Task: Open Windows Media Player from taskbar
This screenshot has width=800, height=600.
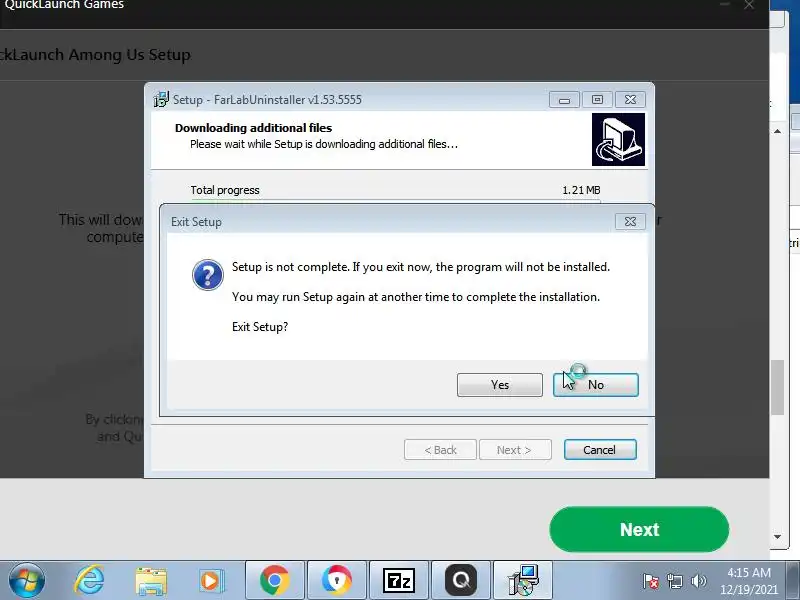Action: tap(211, 581)
